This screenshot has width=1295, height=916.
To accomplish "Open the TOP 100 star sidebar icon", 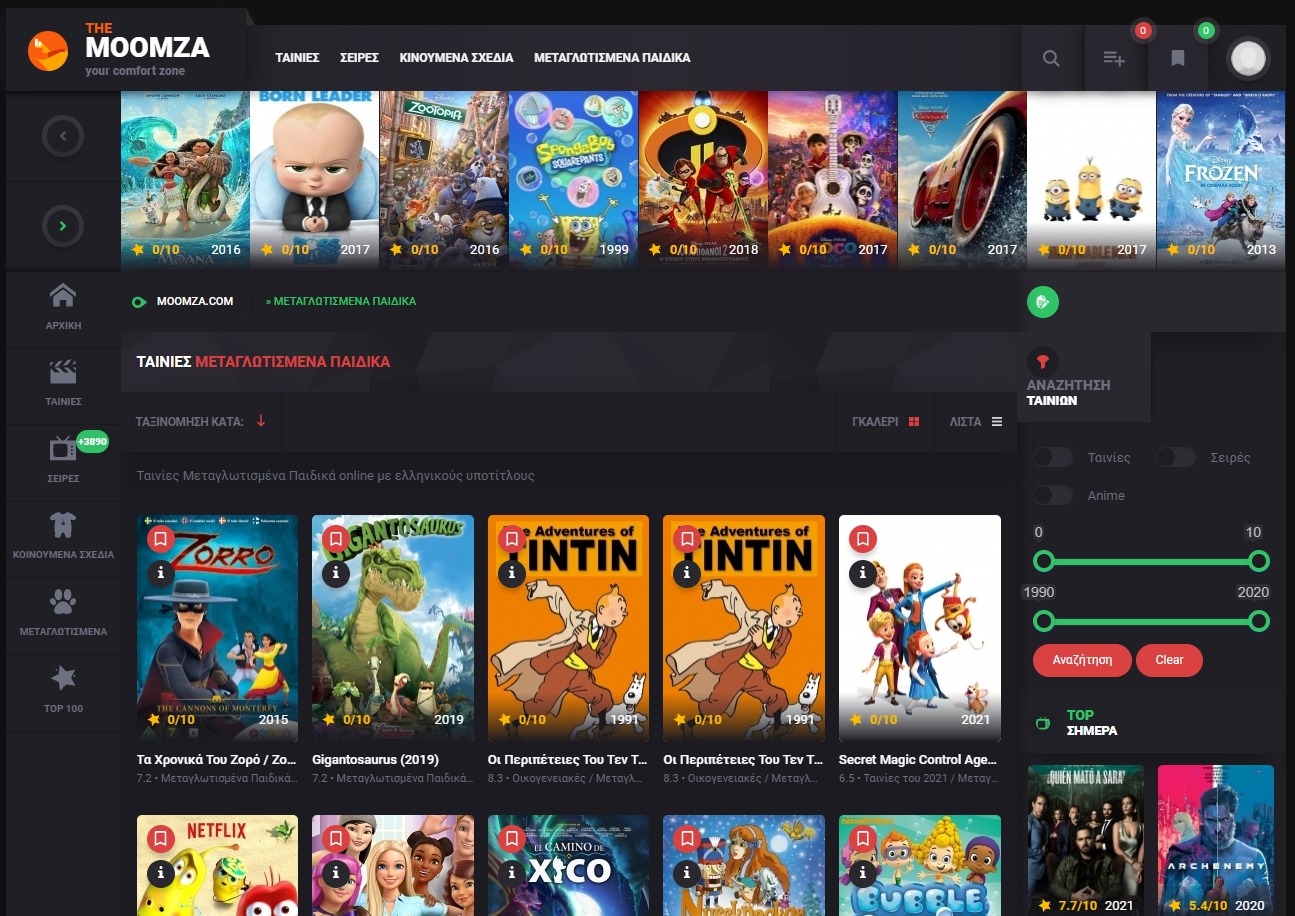I will pyautogui.click(x=63, y=689).
